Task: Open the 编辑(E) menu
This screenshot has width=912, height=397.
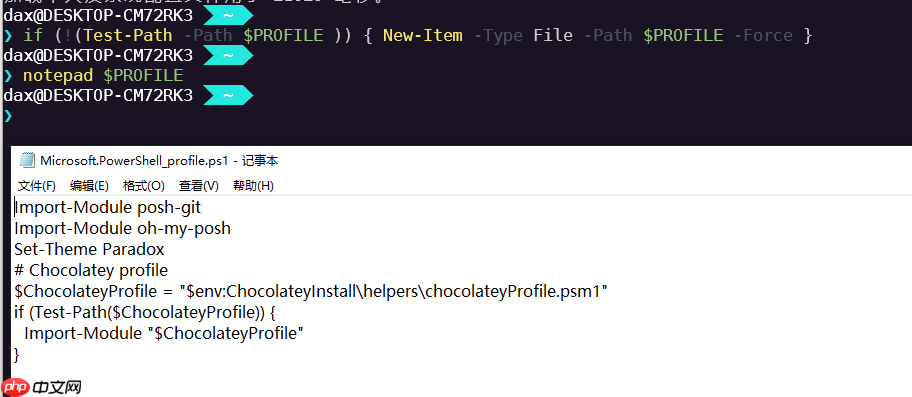Action: (x=89, y=186)
